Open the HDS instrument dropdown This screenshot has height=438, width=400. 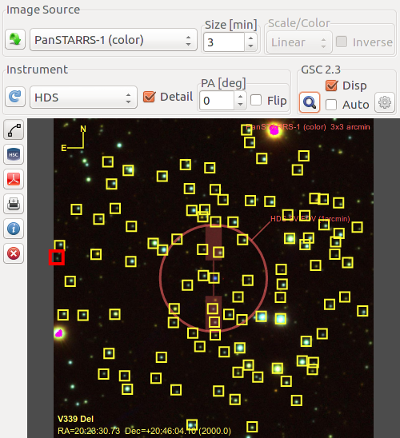pyautogui.click(x=83, y=97)
